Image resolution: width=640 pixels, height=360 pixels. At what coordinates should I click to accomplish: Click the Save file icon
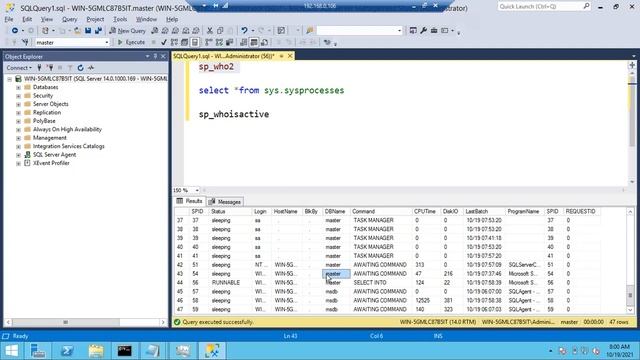88,31
